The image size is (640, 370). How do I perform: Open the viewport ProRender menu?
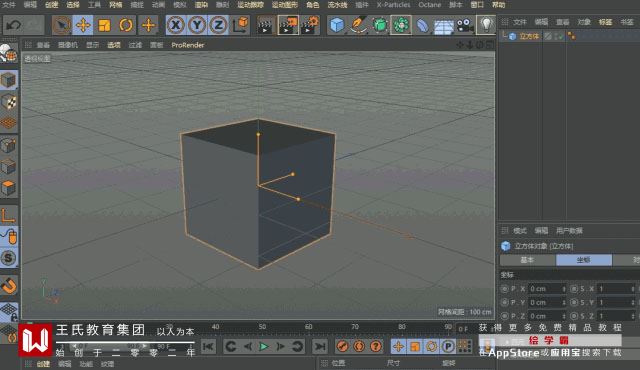tap(188, 45)
